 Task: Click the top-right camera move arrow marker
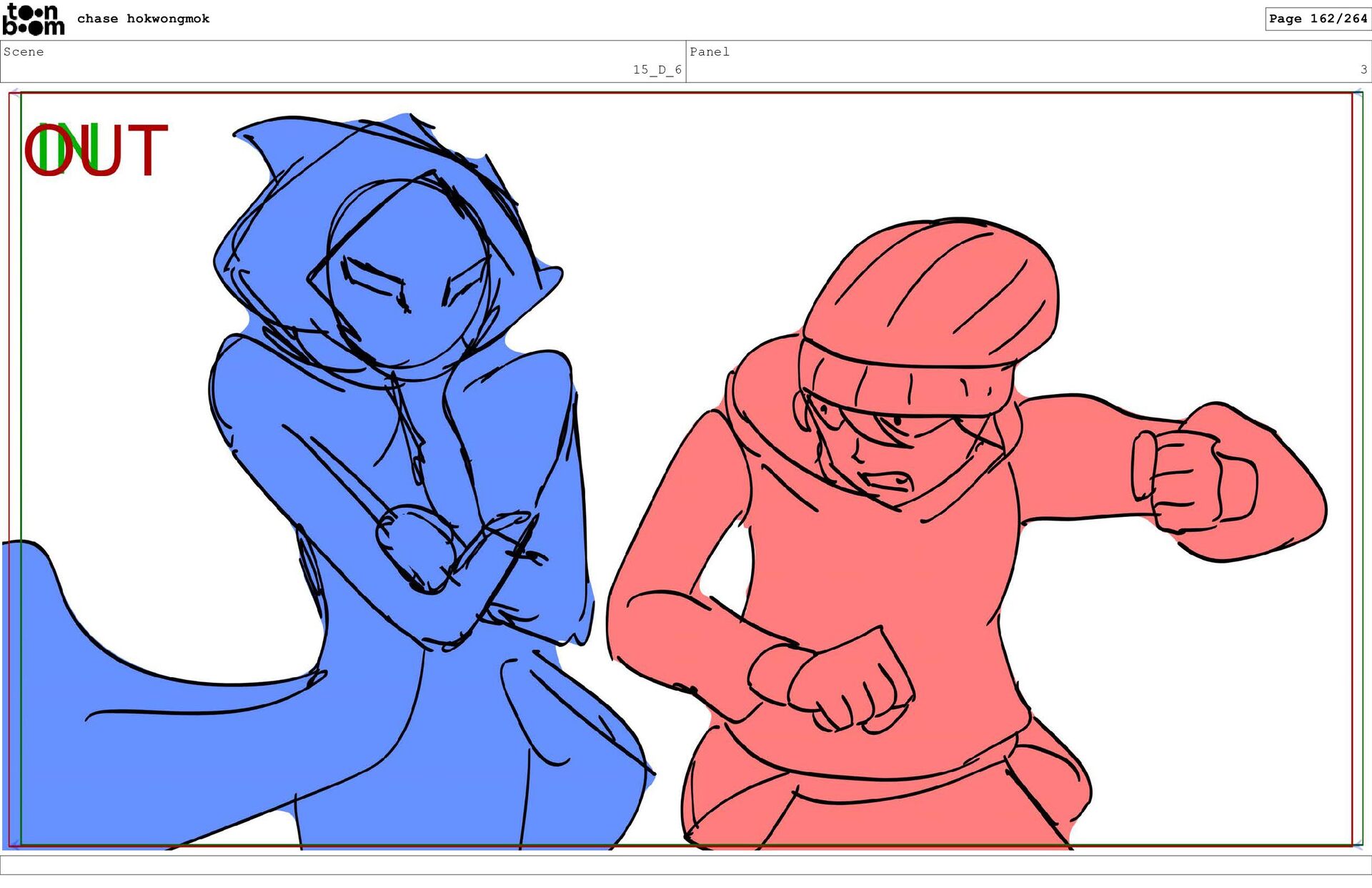[1358, 93]
